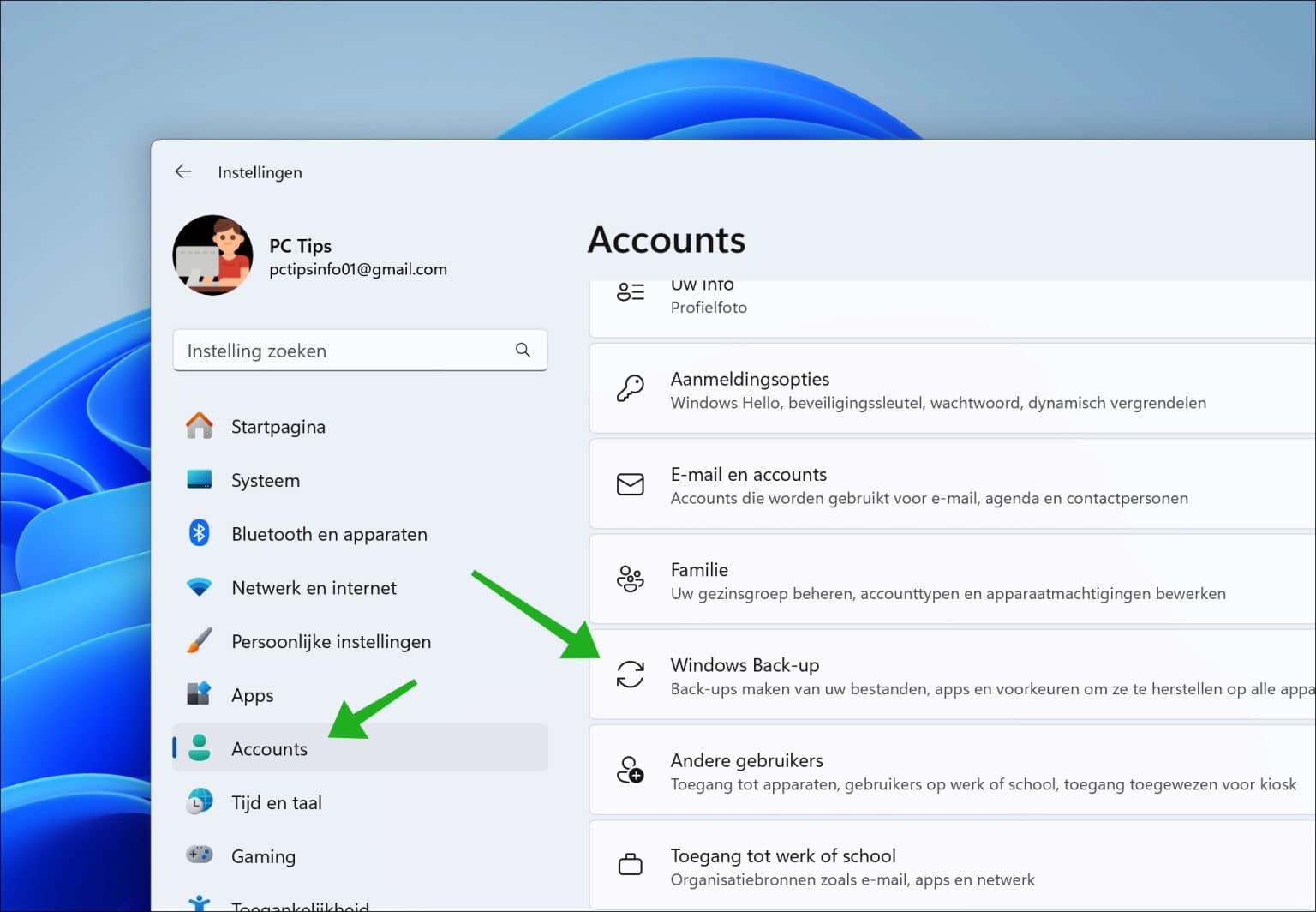Click the Profielfoto subtitle text
Viewport: 1316px width, 912px height.
[x=709, y=308]
